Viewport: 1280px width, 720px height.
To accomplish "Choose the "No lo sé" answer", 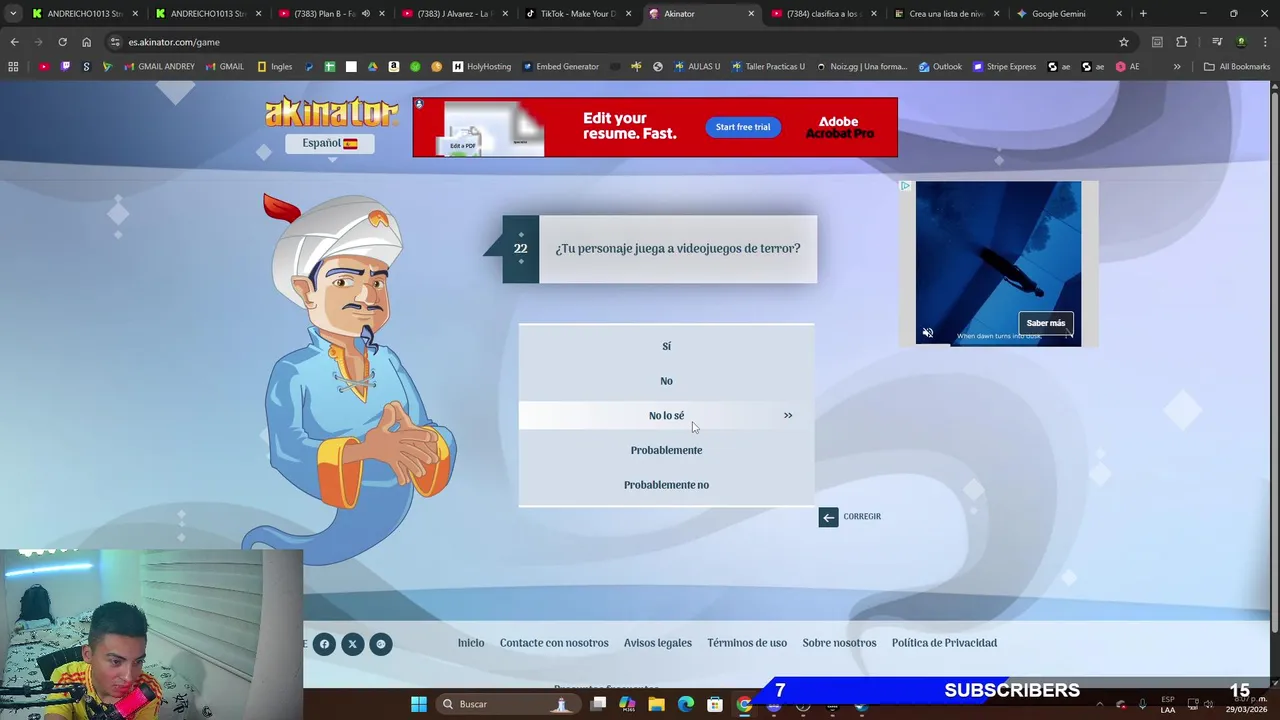I will click(x=666, y=415).
